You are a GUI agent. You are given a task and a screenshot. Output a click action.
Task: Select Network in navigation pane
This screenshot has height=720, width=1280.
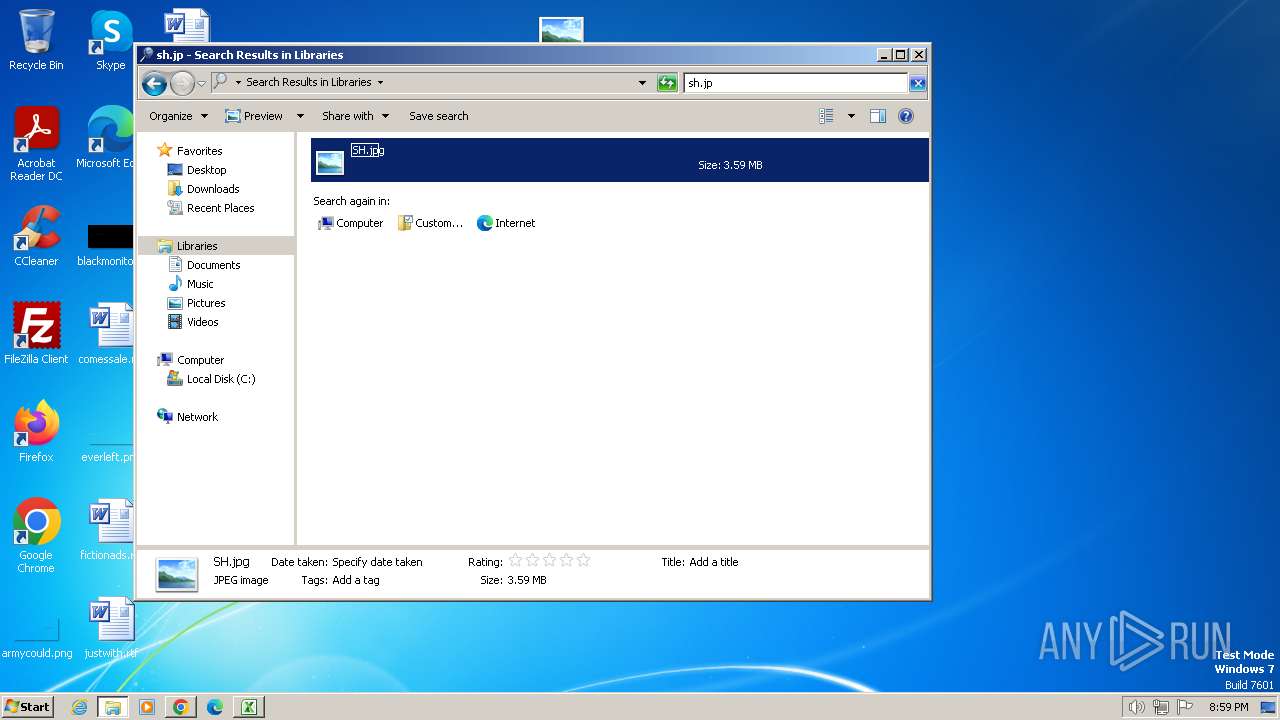coord(197,417)
